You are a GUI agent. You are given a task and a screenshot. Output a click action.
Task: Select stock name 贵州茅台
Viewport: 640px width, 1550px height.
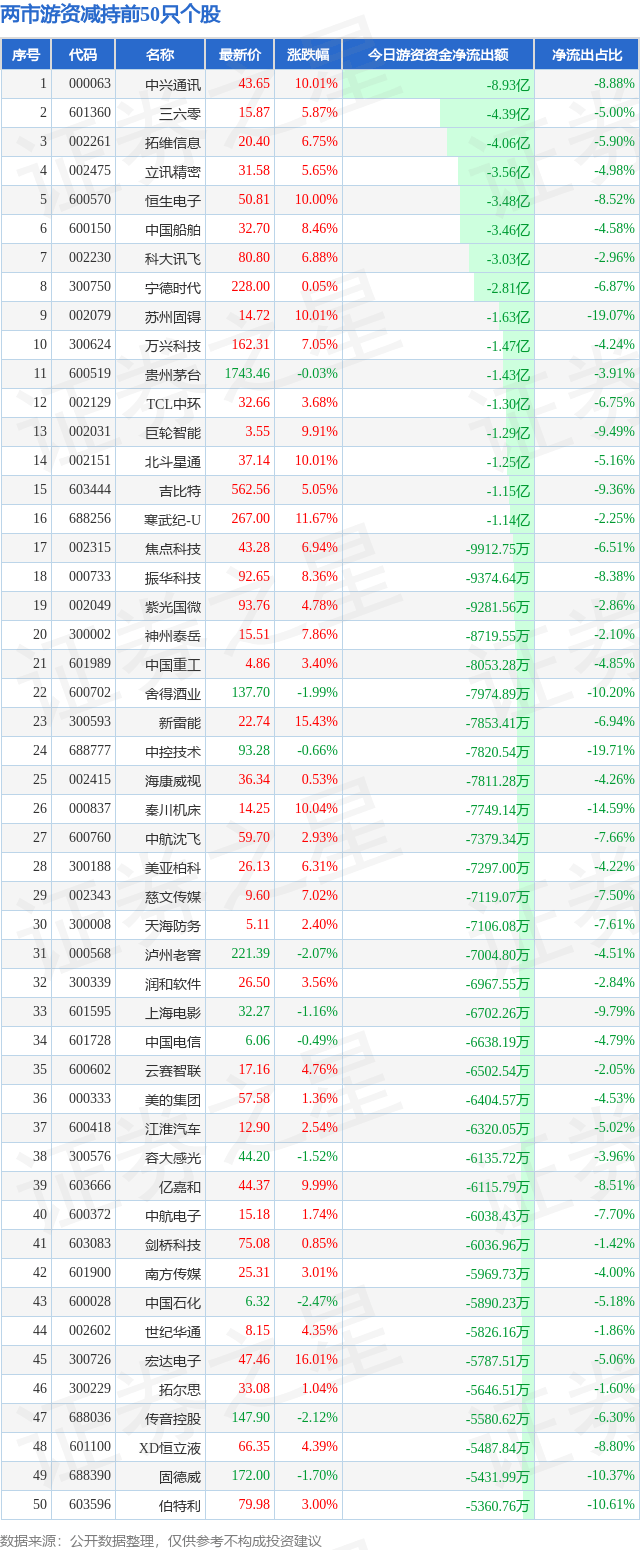[x=173, y=374]
